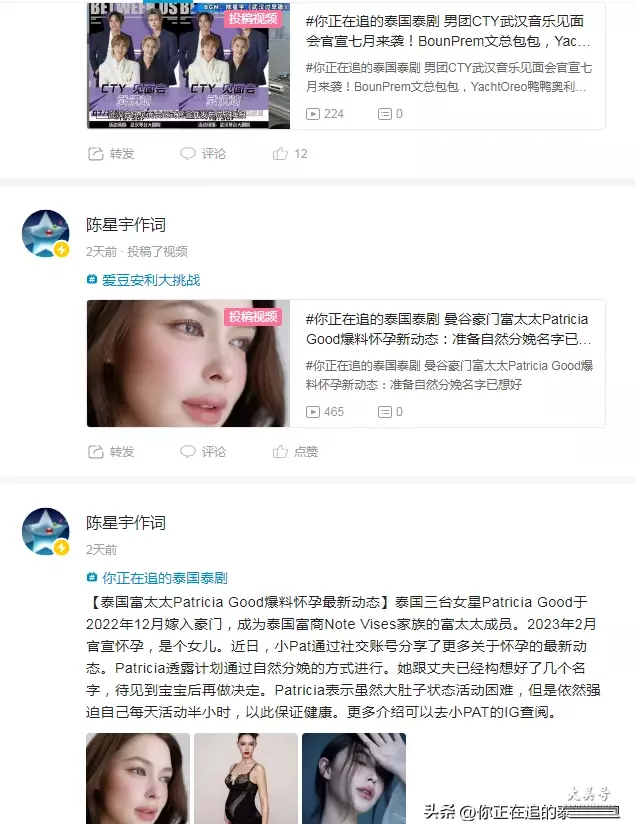Open 陈星宇作词 profile name on second post
Image resolution: width=635 pixels, height=824 pixels.
tap(126, 225)
